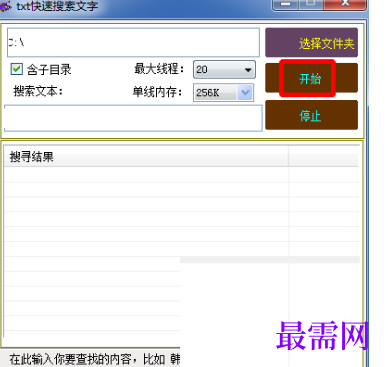Viewport: 388px width, 367px height.
Task: Click the 最大线程 label
Action: click(159, 69)
